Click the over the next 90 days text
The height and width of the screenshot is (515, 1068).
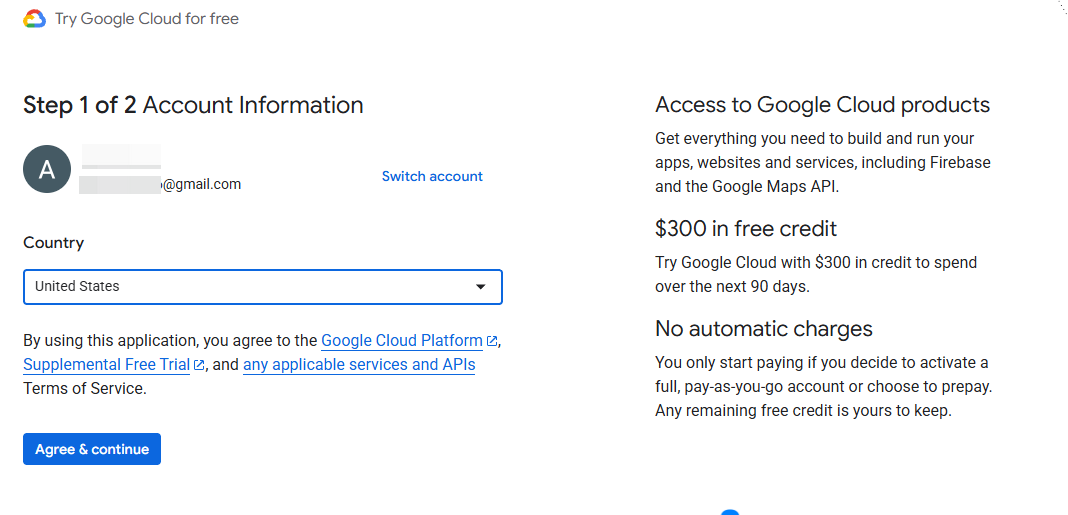coord(732,287)
